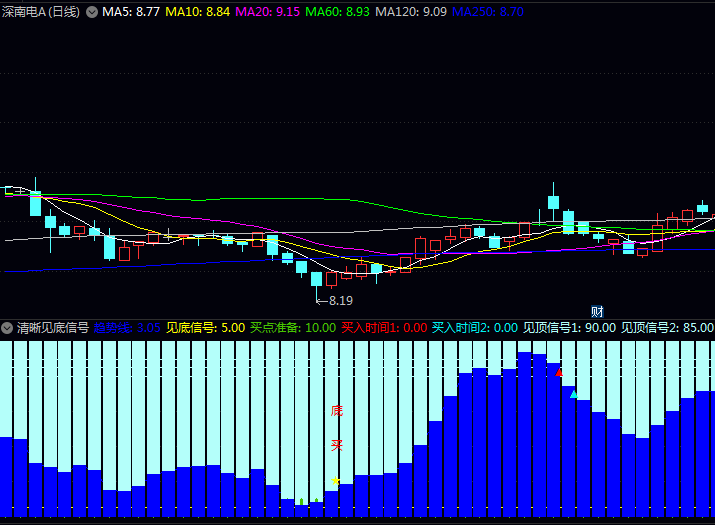This screenshot has width=715, height=525.
Task: Click the yellow star buy marker
Action: (336, 481)
